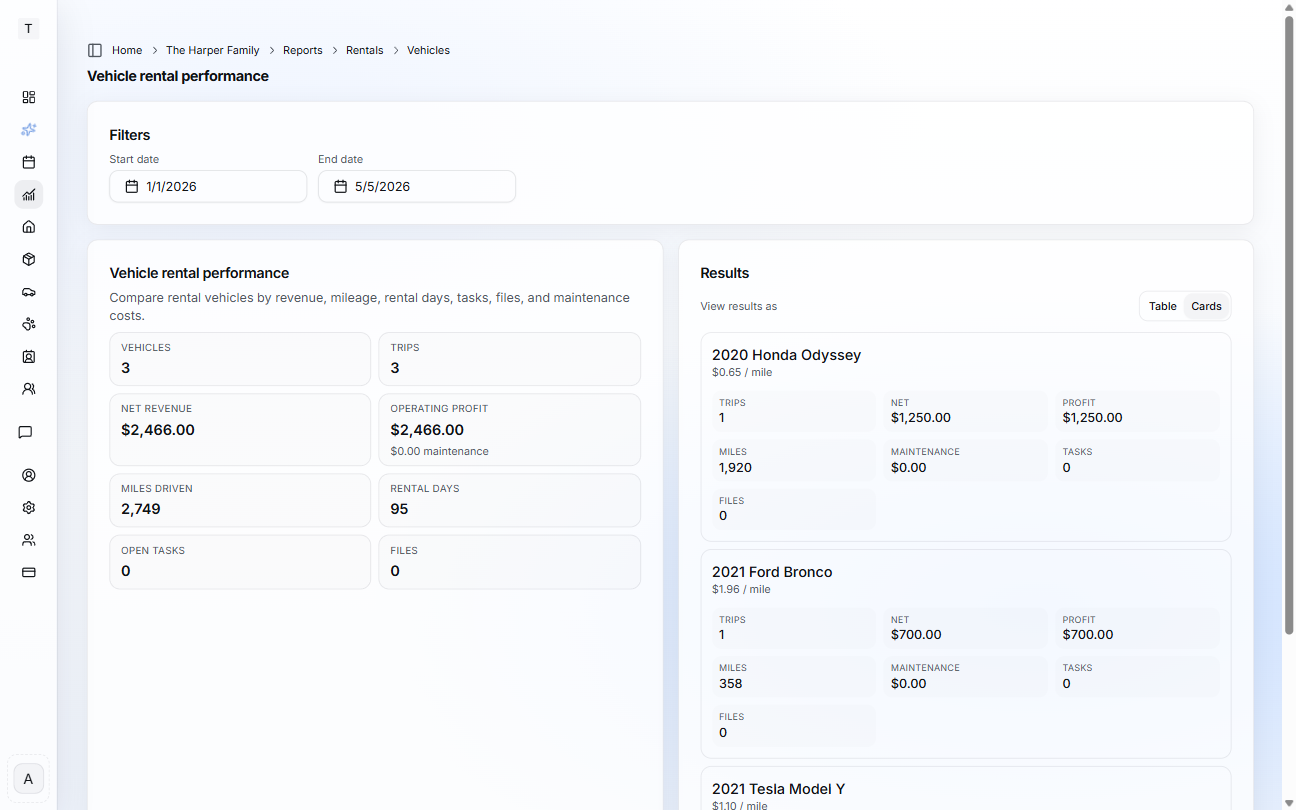Switch results view to Table
This screenshot has height=810, width=1296.
(x=1163, y=306)
